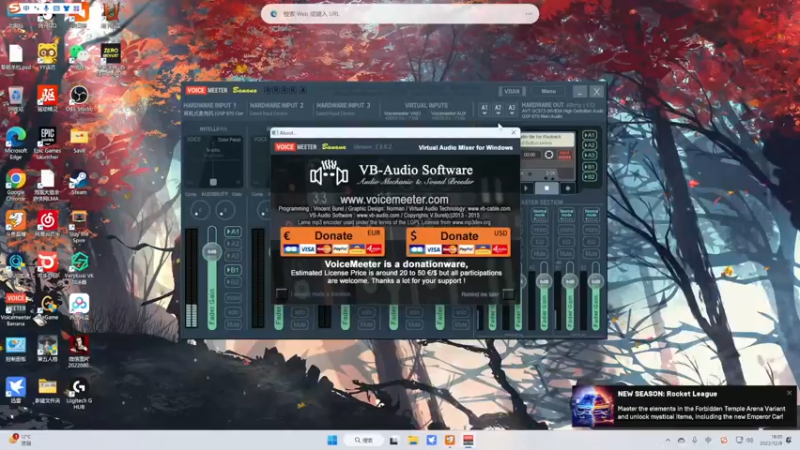This screenshot has height=450, width=800.
Task: Open File Explorer from the taskbar
Action: tap(413, 440)
